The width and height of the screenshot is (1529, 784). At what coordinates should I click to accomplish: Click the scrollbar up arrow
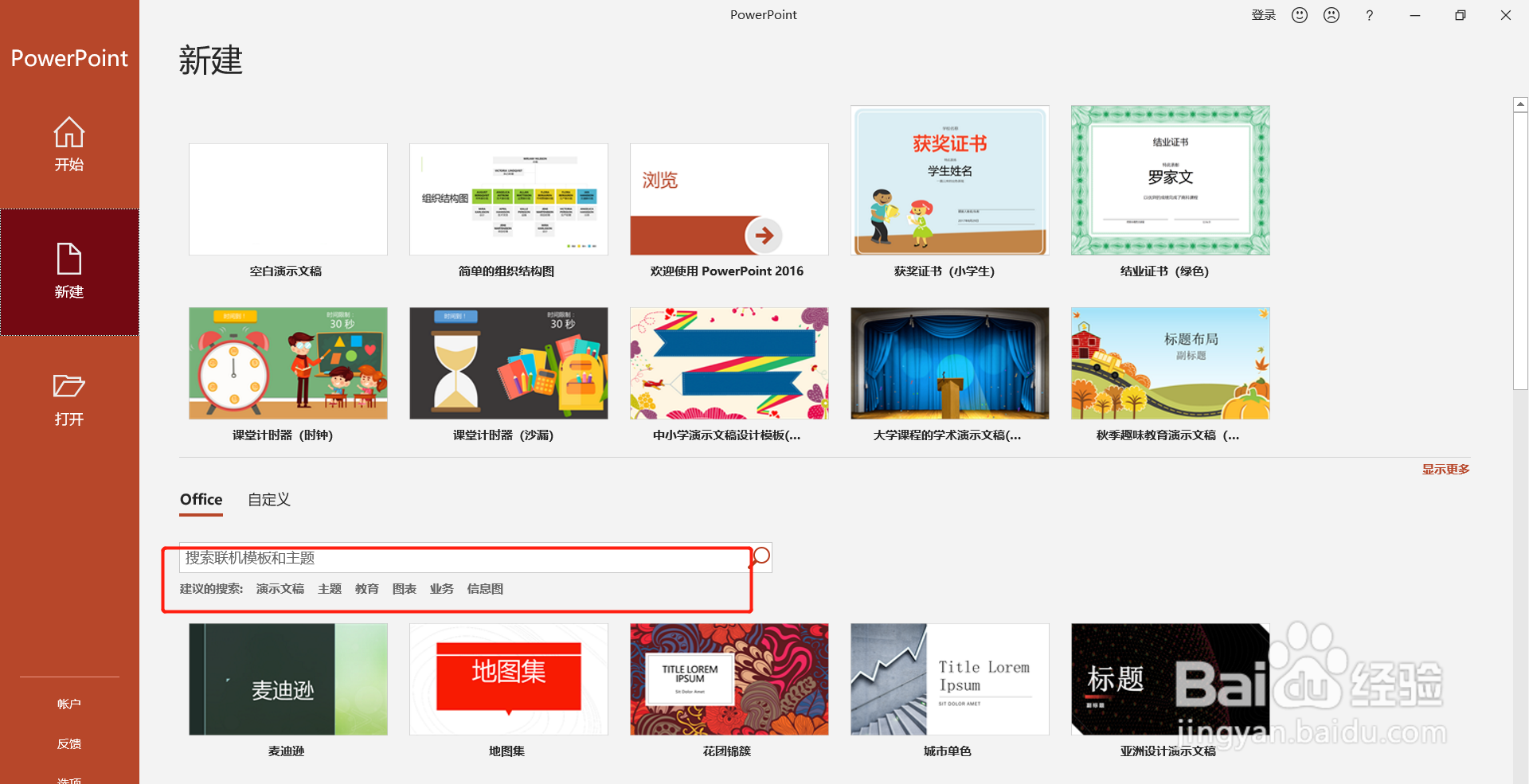click(x=1520, y=104)
